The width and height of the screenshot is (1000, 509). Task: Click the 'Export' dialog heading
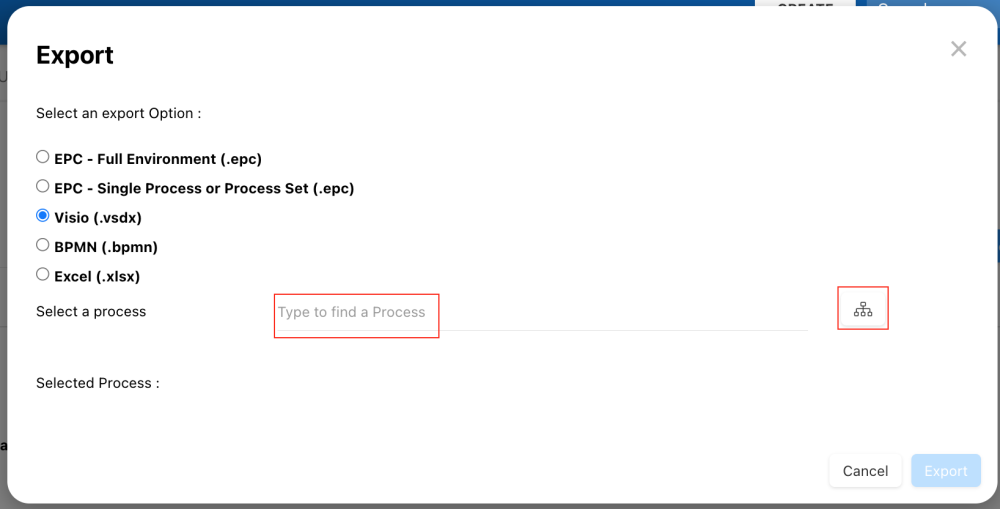(x=75, y=55)
